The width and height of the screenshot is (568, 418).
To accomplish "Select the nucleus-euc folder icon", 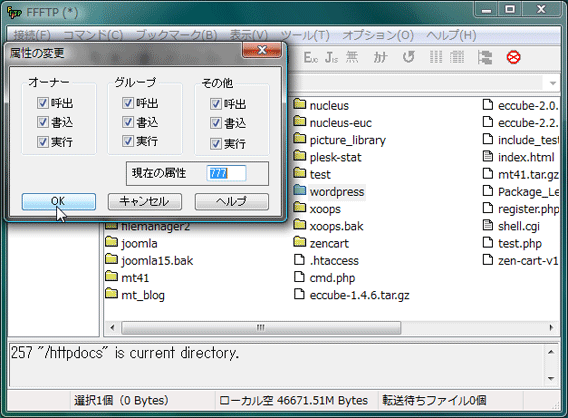I will pos(300,121).
